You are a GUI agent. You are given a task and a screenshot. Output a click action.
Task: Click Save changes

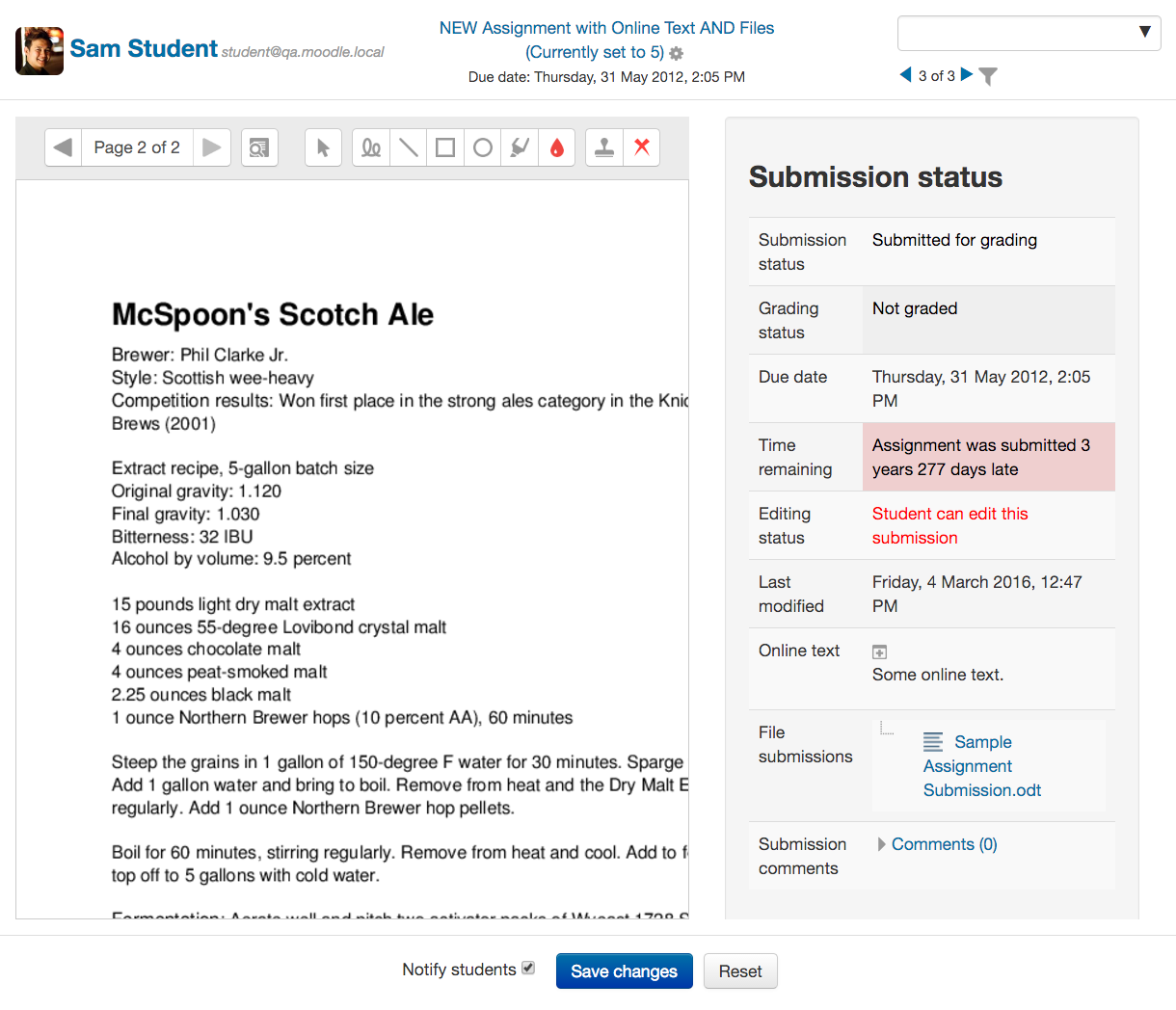[624, 971]
